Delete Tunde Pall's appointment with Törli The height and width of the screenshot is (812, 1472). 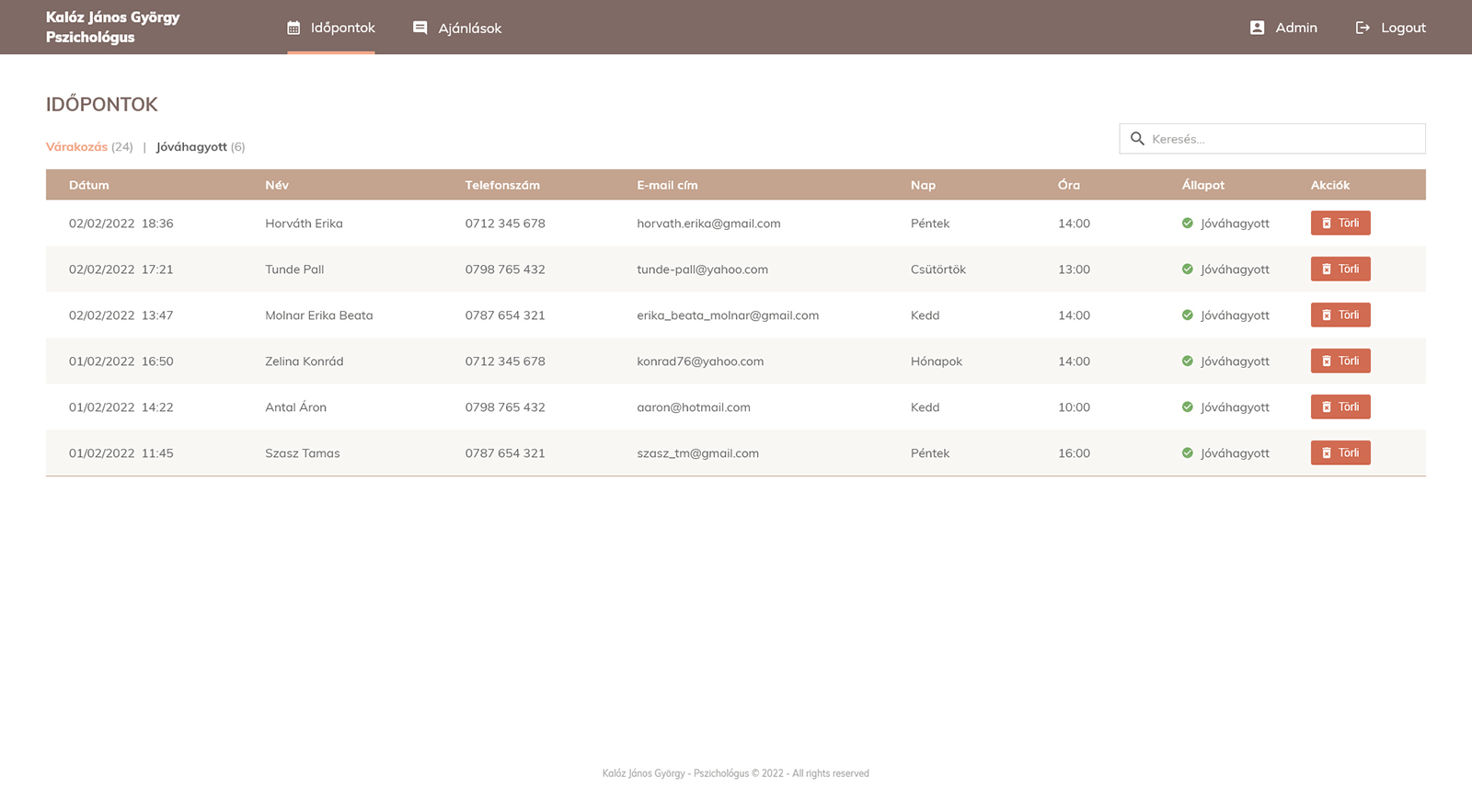click(x=1340, y=269)
